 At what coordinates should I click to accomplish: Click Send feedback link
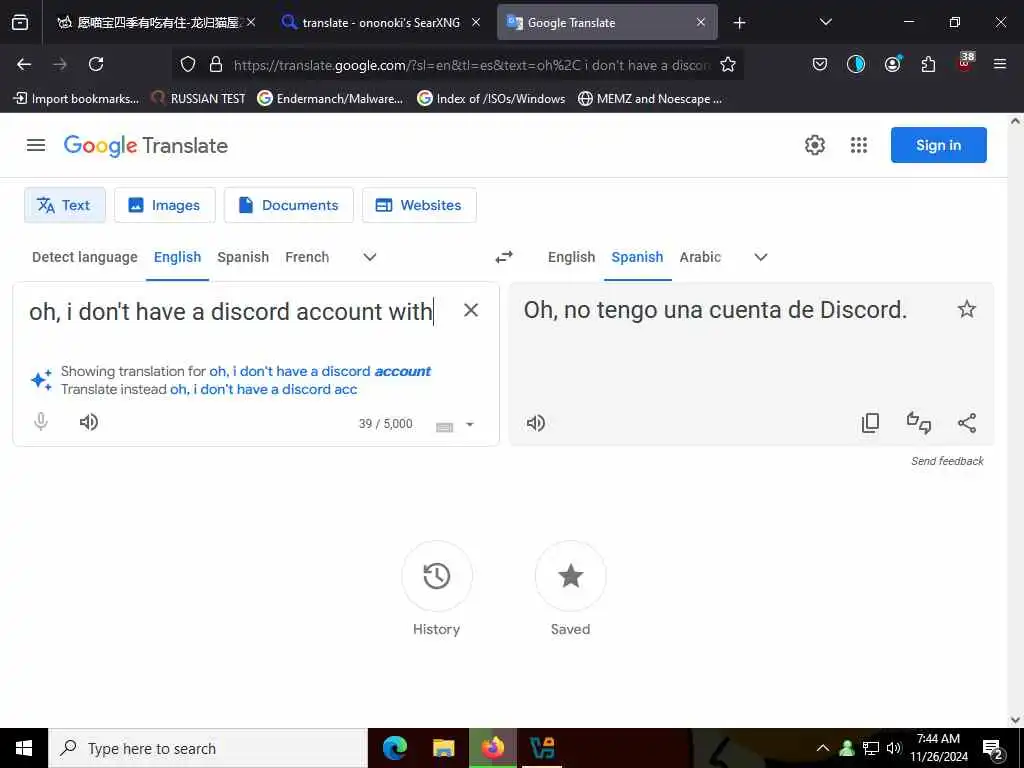click(x=947, y=461)
